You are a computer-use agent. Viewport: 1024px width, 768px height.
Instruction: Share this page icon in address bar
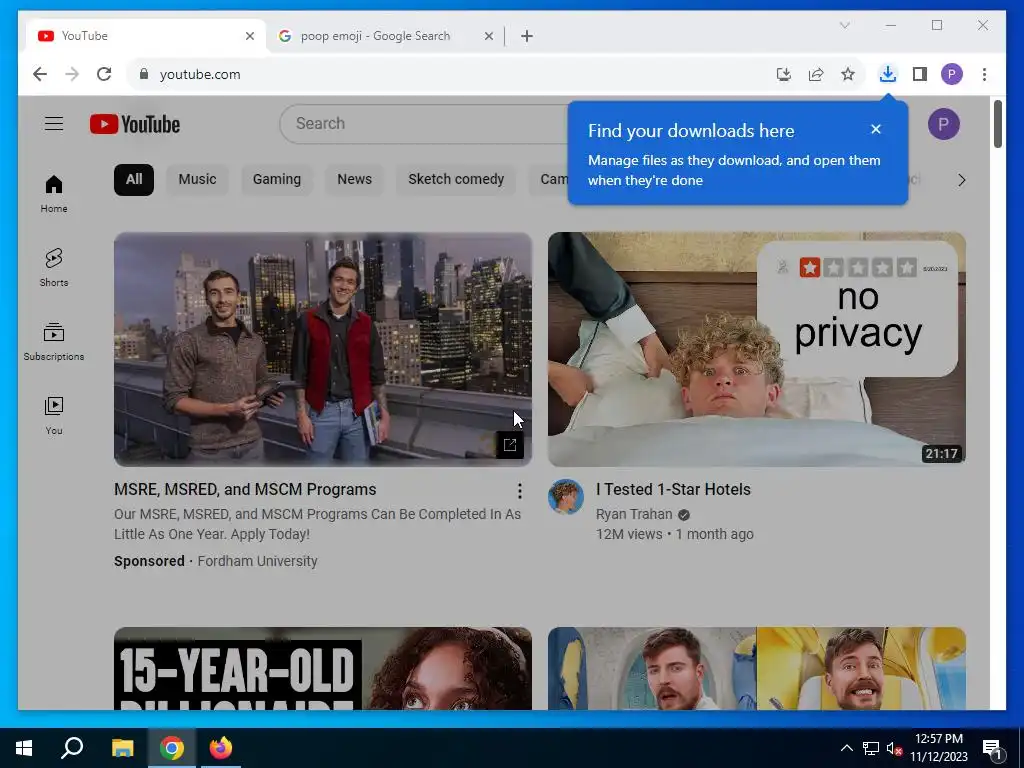click(x=816, y=74)
